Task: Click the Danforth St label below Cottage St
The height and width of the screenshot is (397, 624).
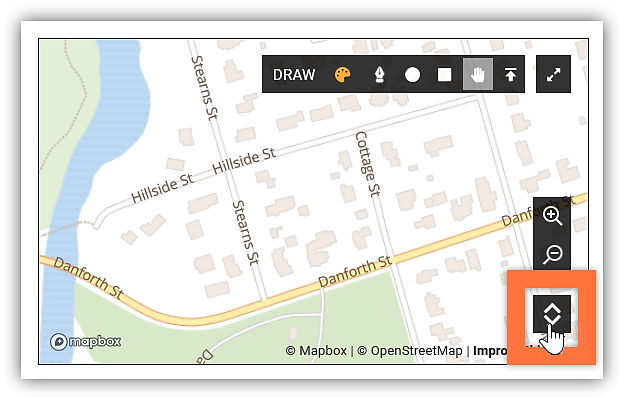Action: tap(355, 271)
